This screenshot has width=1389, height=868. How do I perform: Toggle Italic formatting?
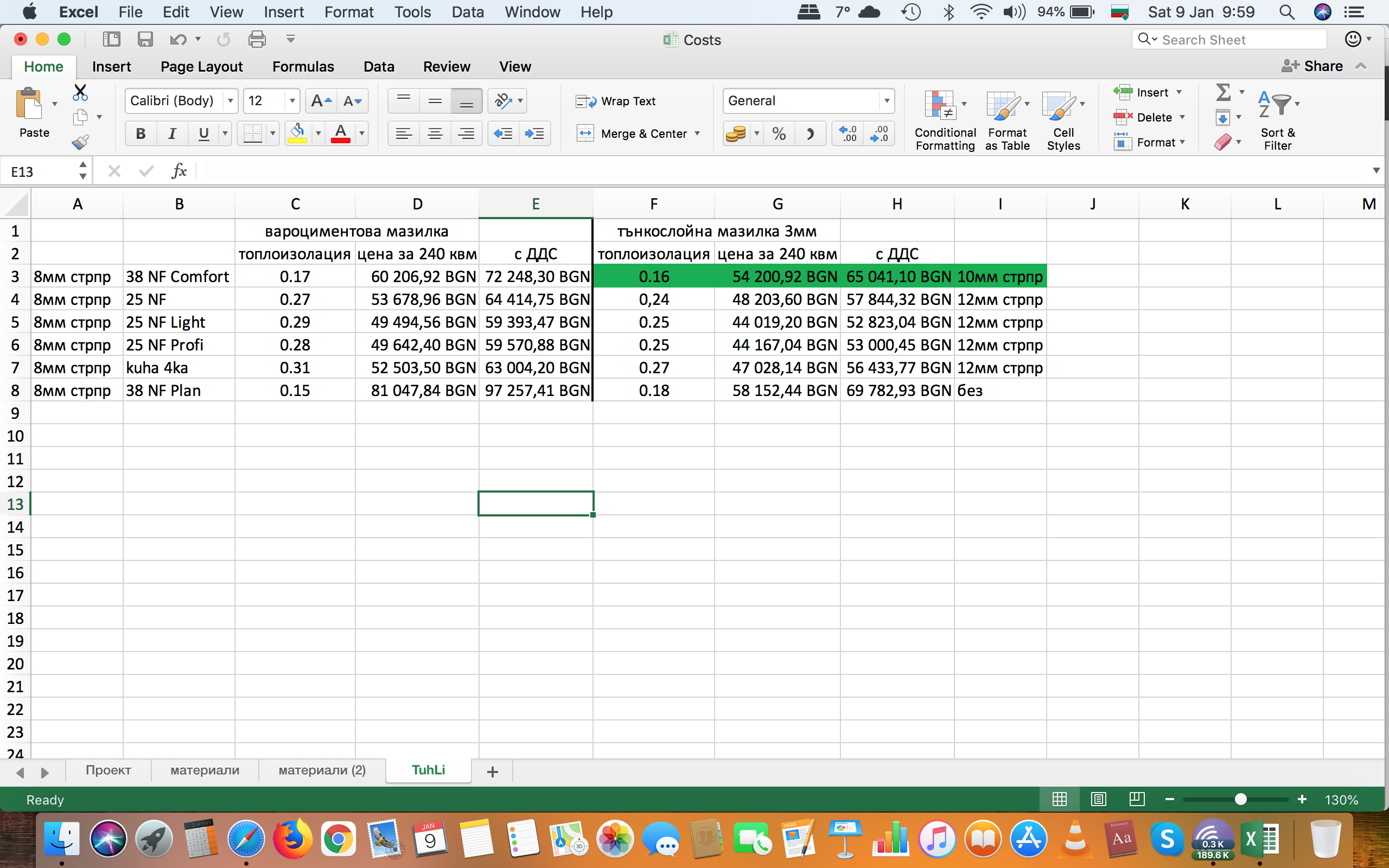171,134
